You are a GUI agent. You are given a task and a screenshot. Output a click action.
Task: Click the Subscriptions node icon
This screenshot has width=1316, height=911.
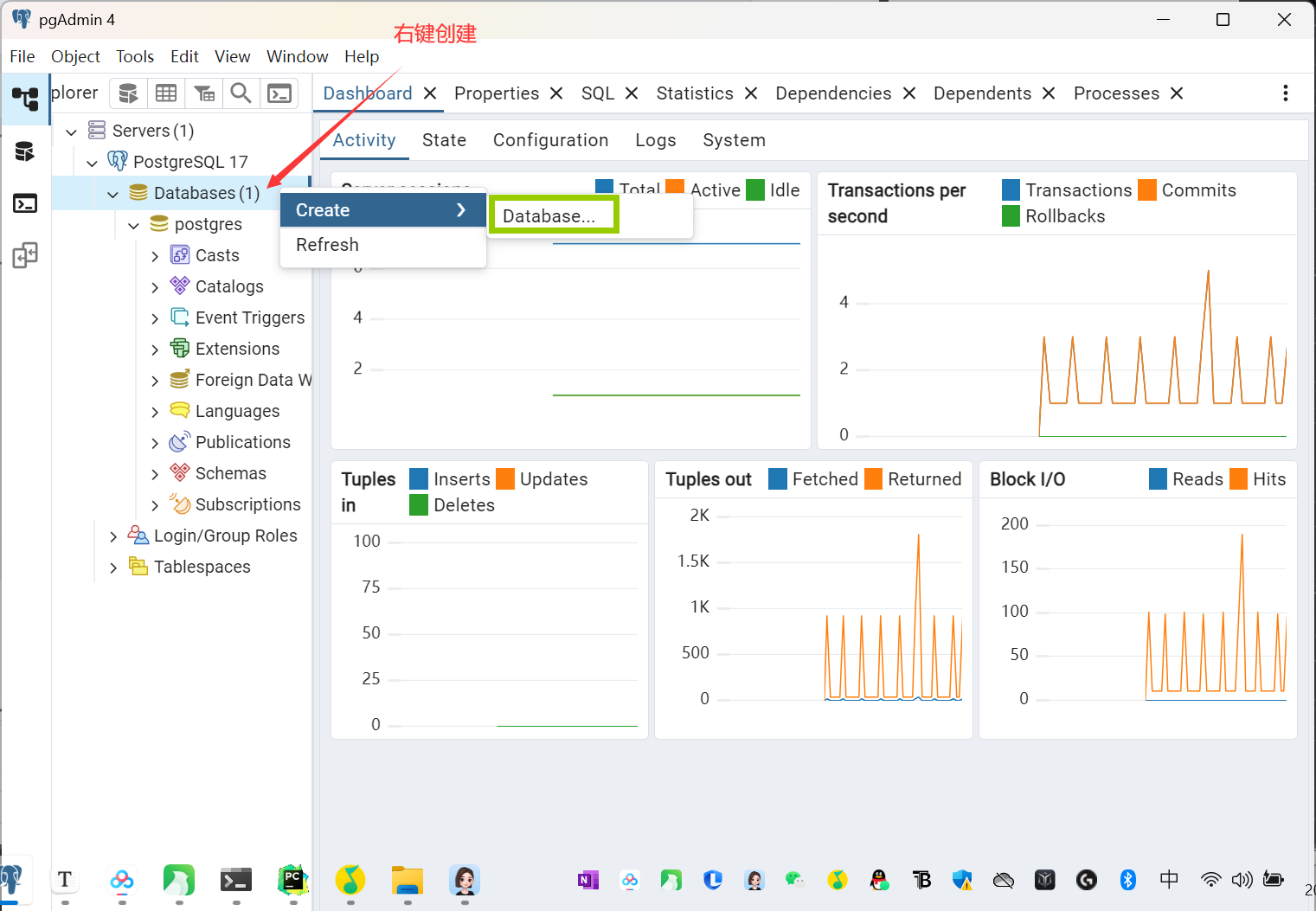pyautogui.click(x=180, y=504)
